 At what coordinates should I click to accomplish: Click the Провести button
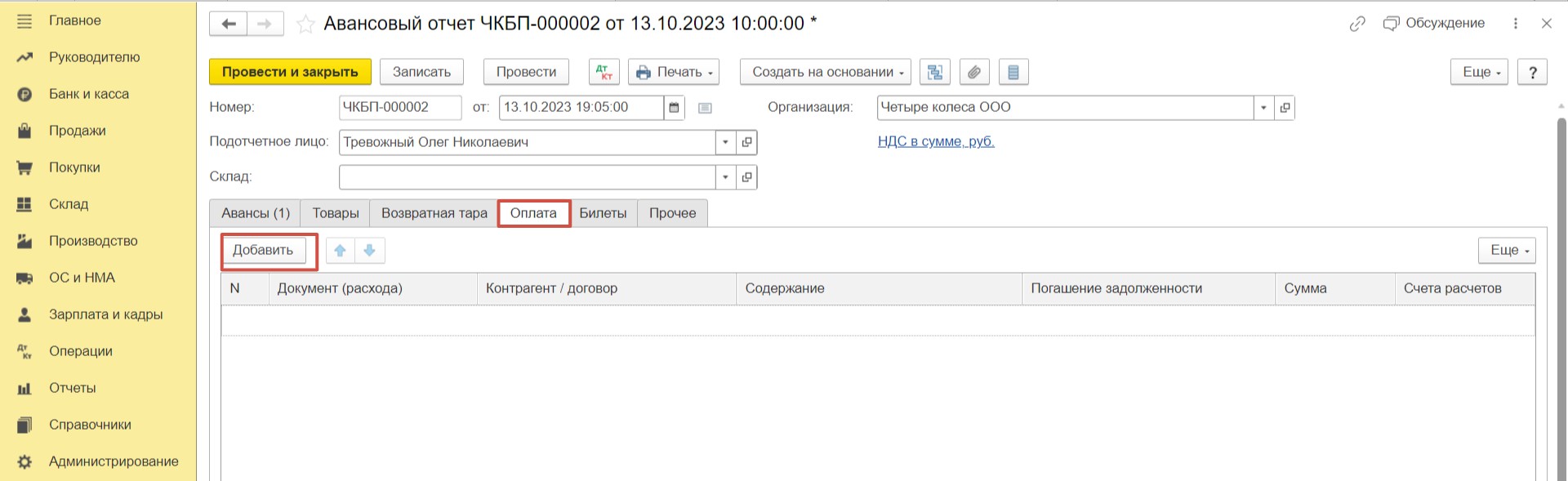[x=526, y=72]
